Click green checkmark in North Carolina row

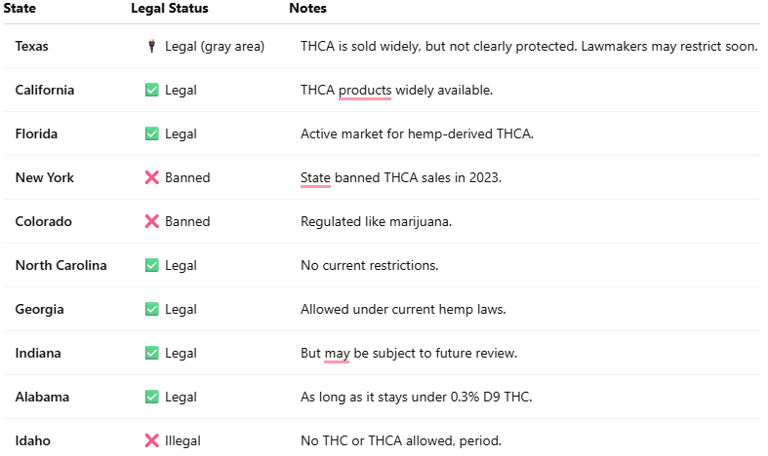point(152,266)
